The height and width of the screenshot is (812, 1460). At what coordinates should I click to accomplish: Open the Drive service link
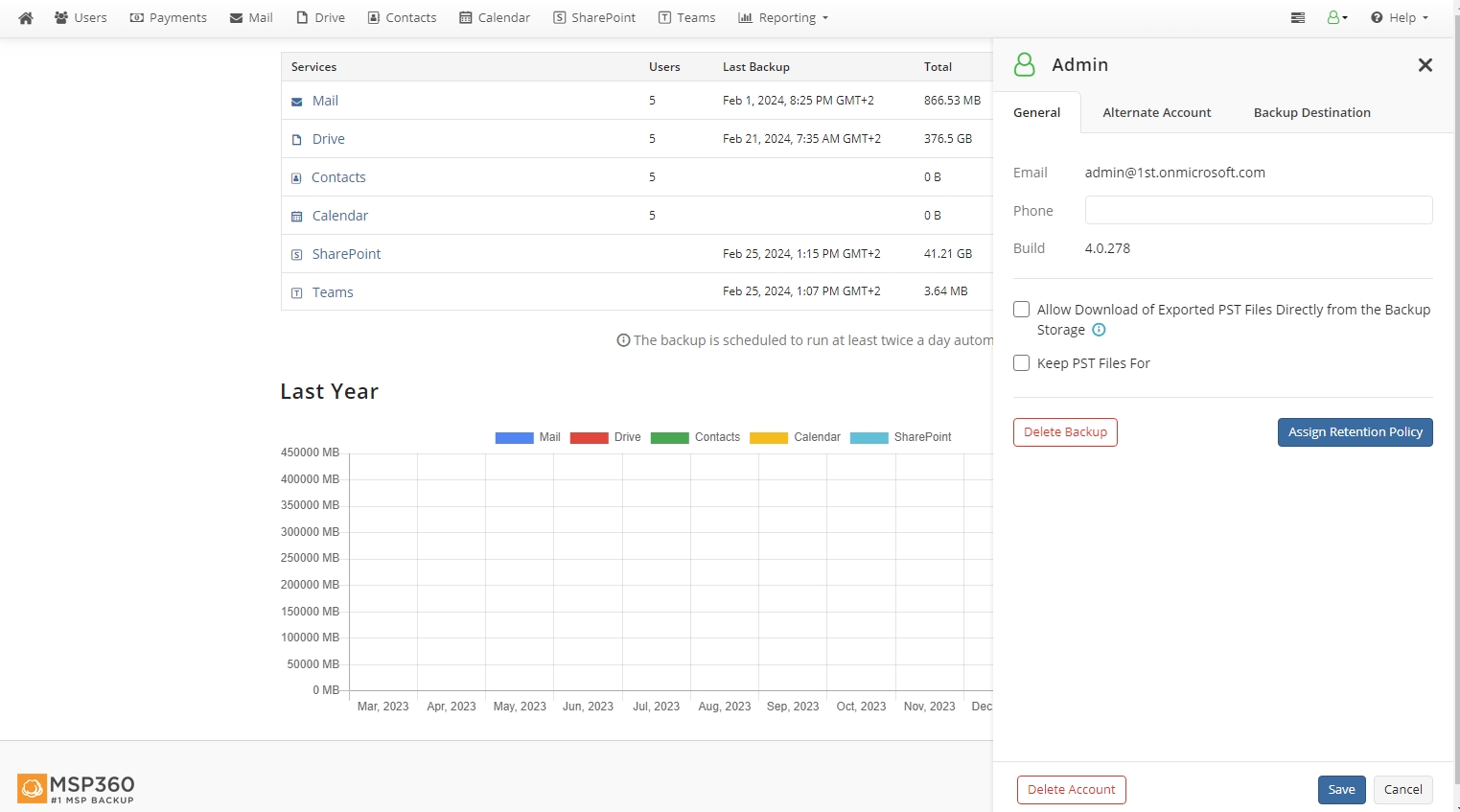[328, 139]
